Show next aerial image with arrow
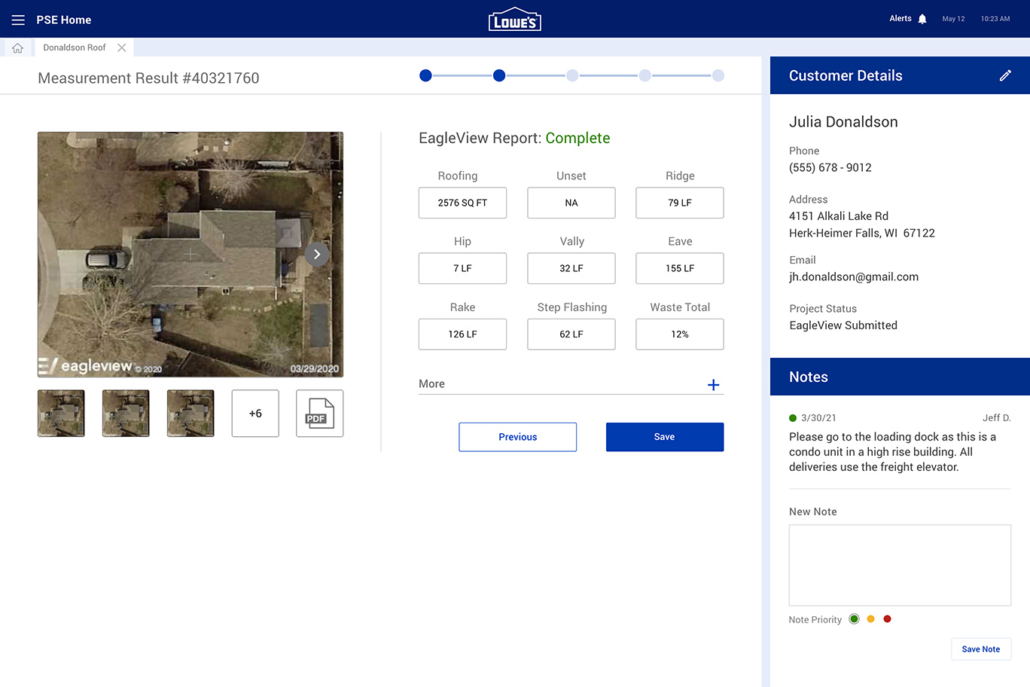 [x=317, y=254]
